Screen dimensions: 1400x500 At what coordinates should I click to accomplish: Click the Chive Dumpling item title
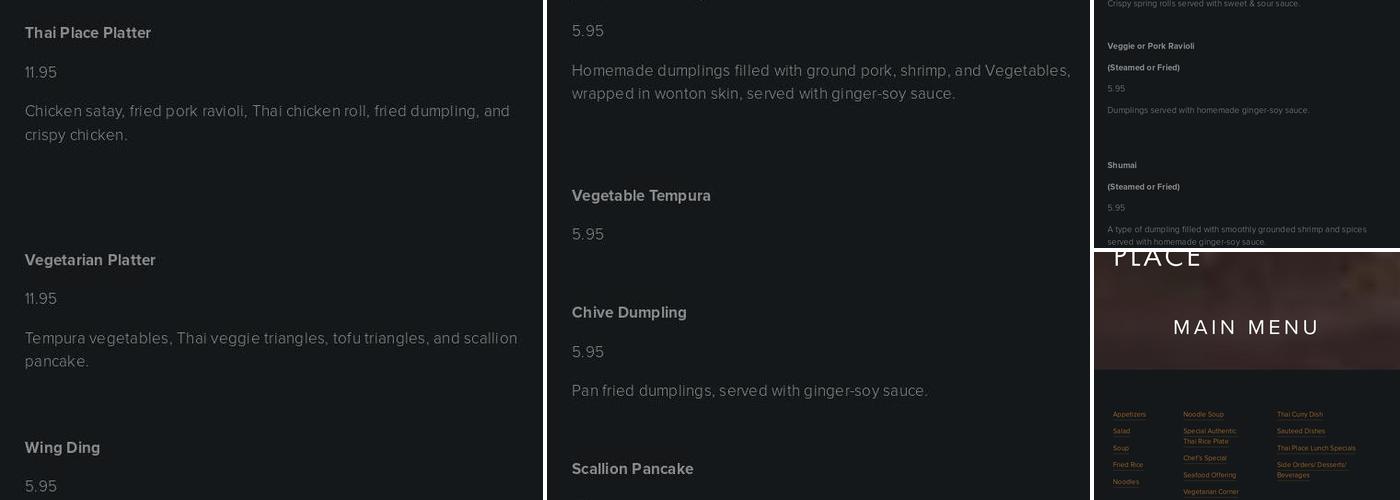click(x=629, y=313)
